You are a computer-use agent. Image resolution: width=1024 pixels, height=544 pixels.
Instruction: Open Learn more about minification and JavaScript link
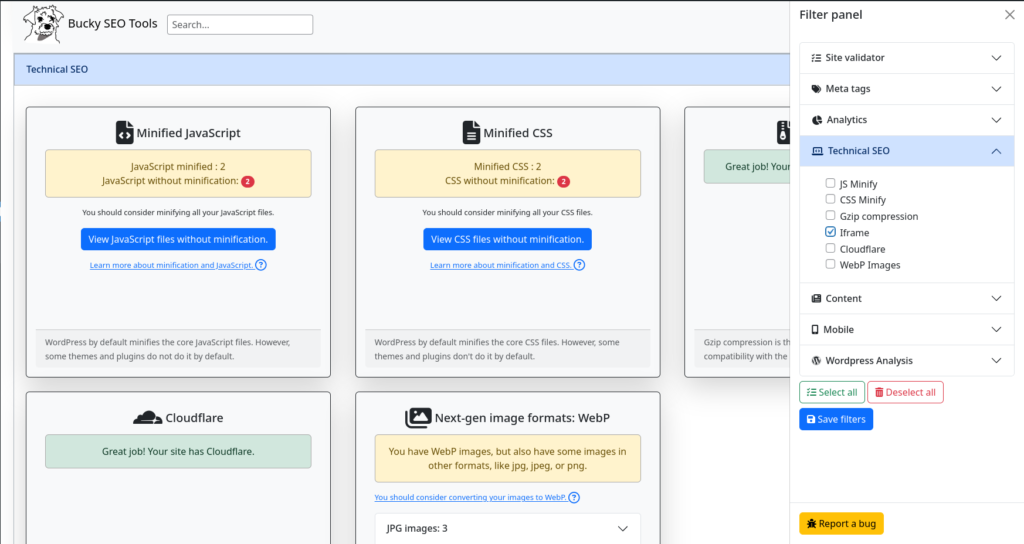(171, 265)
